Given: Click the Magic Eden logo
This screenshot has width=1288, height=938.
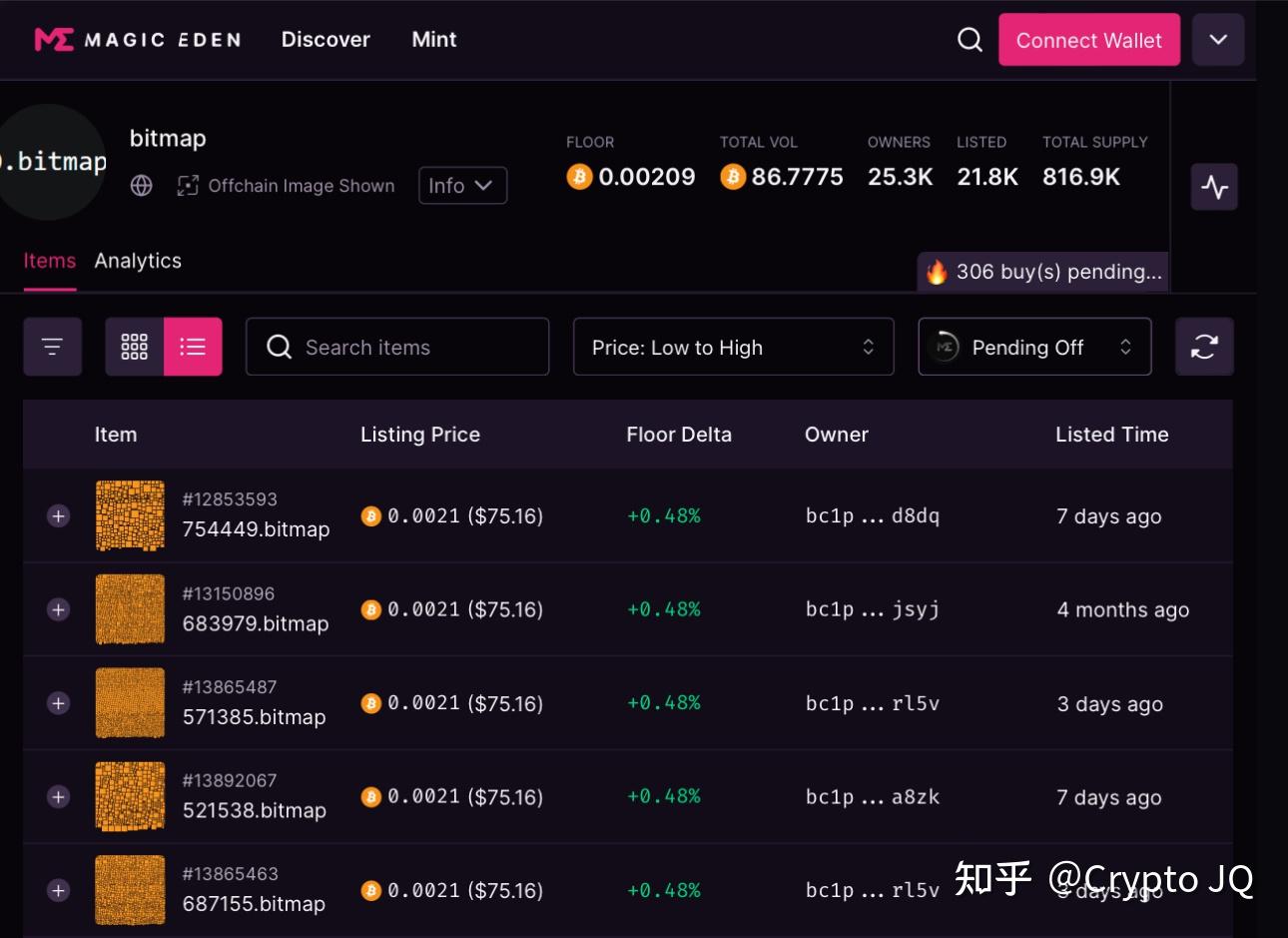Looking at the screenshot, I should click(138, 40).
